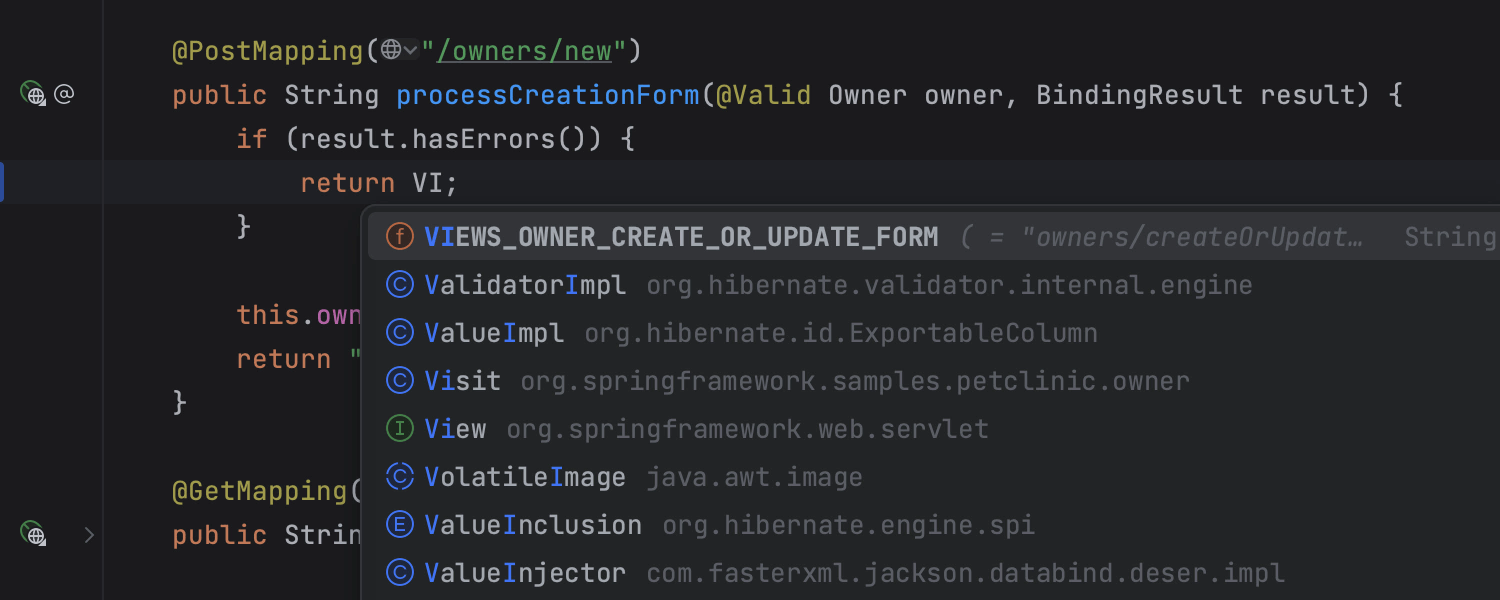Select VIEWS_OWNER_CREATE_OR_UPDATE_FORM from the completion list
Viewport: 1500px width, 600px height.
tap(681, 237)
